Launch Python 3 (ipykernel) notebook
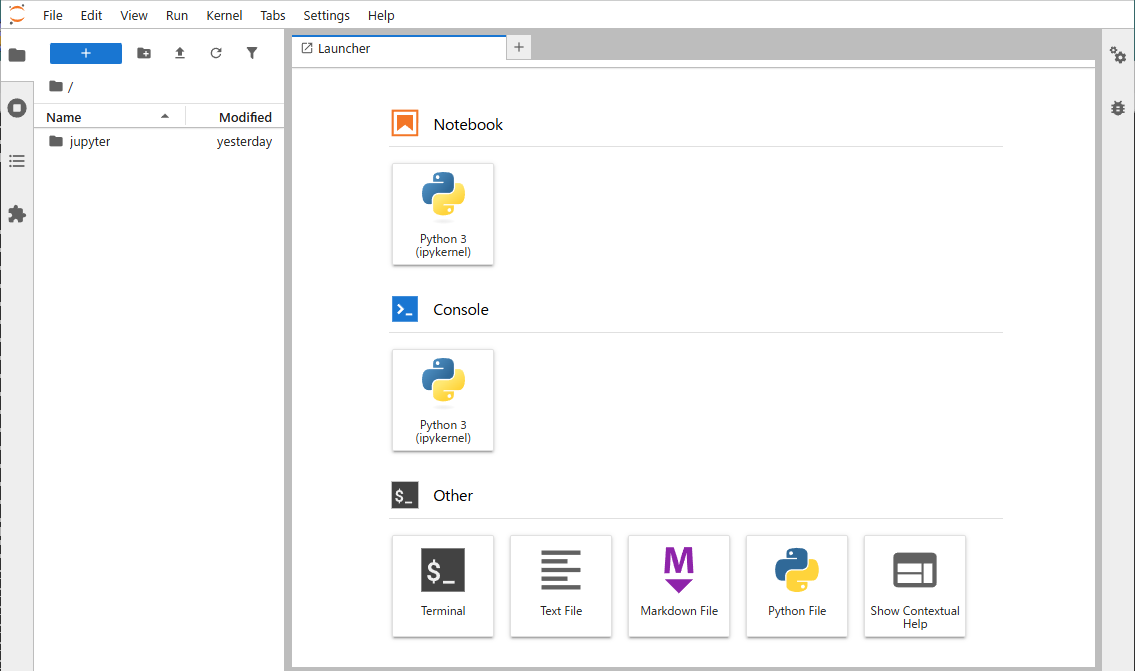Image resolution: width=1135 pixels, height=671 pixels. pos(443,214)
